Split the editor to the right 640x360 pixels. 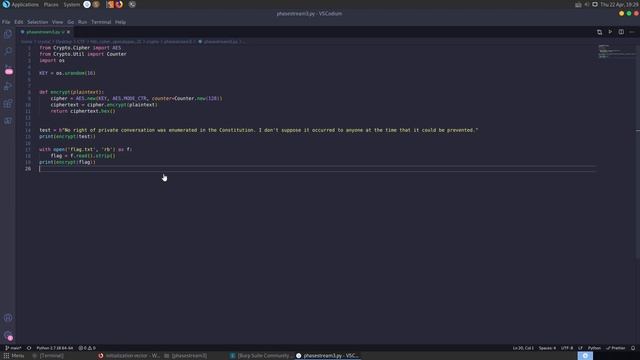pyautogui.click(x=621, y=32)
